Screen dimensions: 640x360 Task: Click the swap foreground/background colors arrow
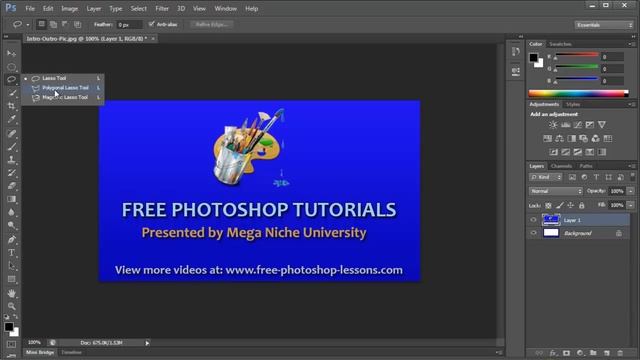[16, 317]
